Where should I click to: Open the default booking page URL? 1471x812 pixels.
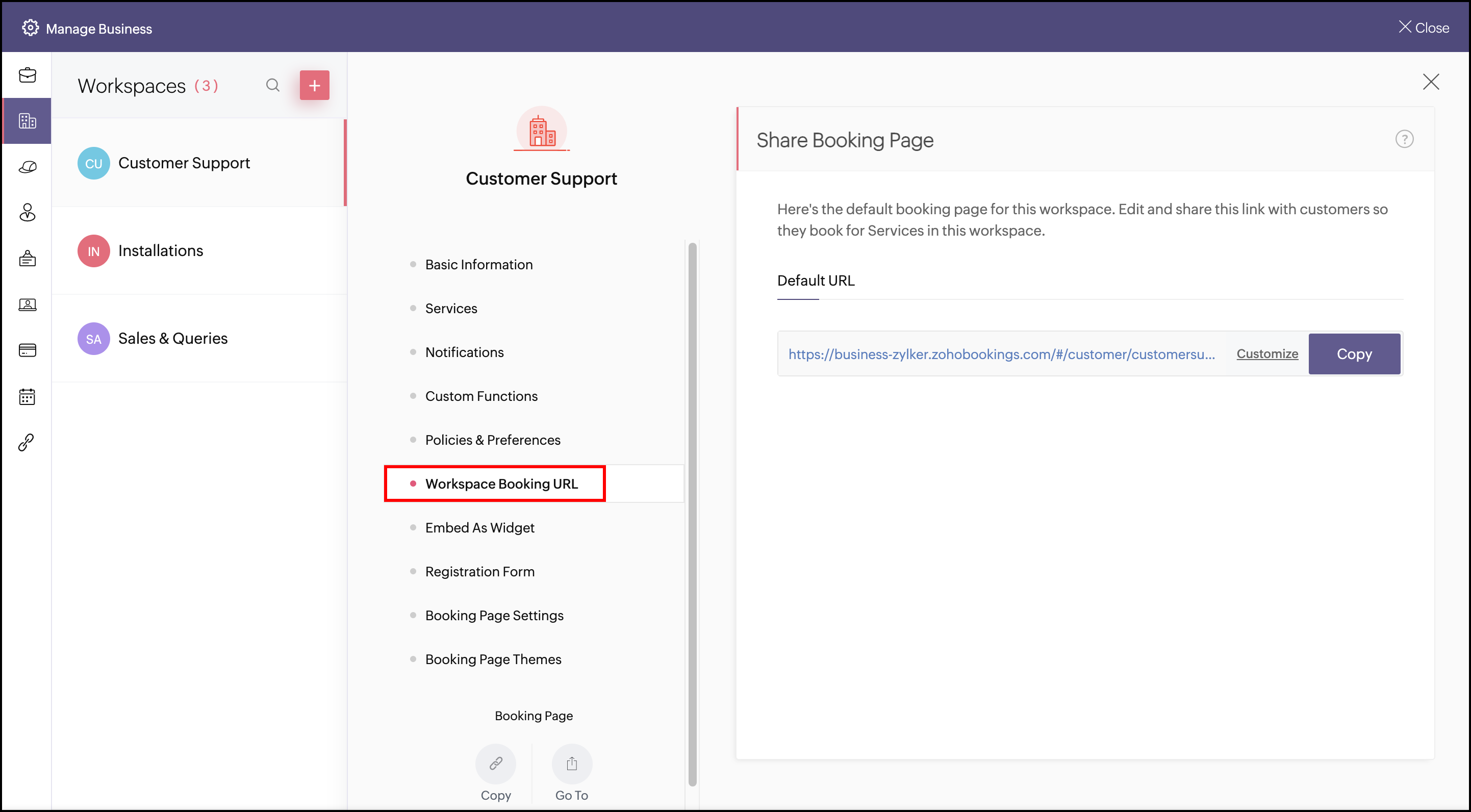1001,354
